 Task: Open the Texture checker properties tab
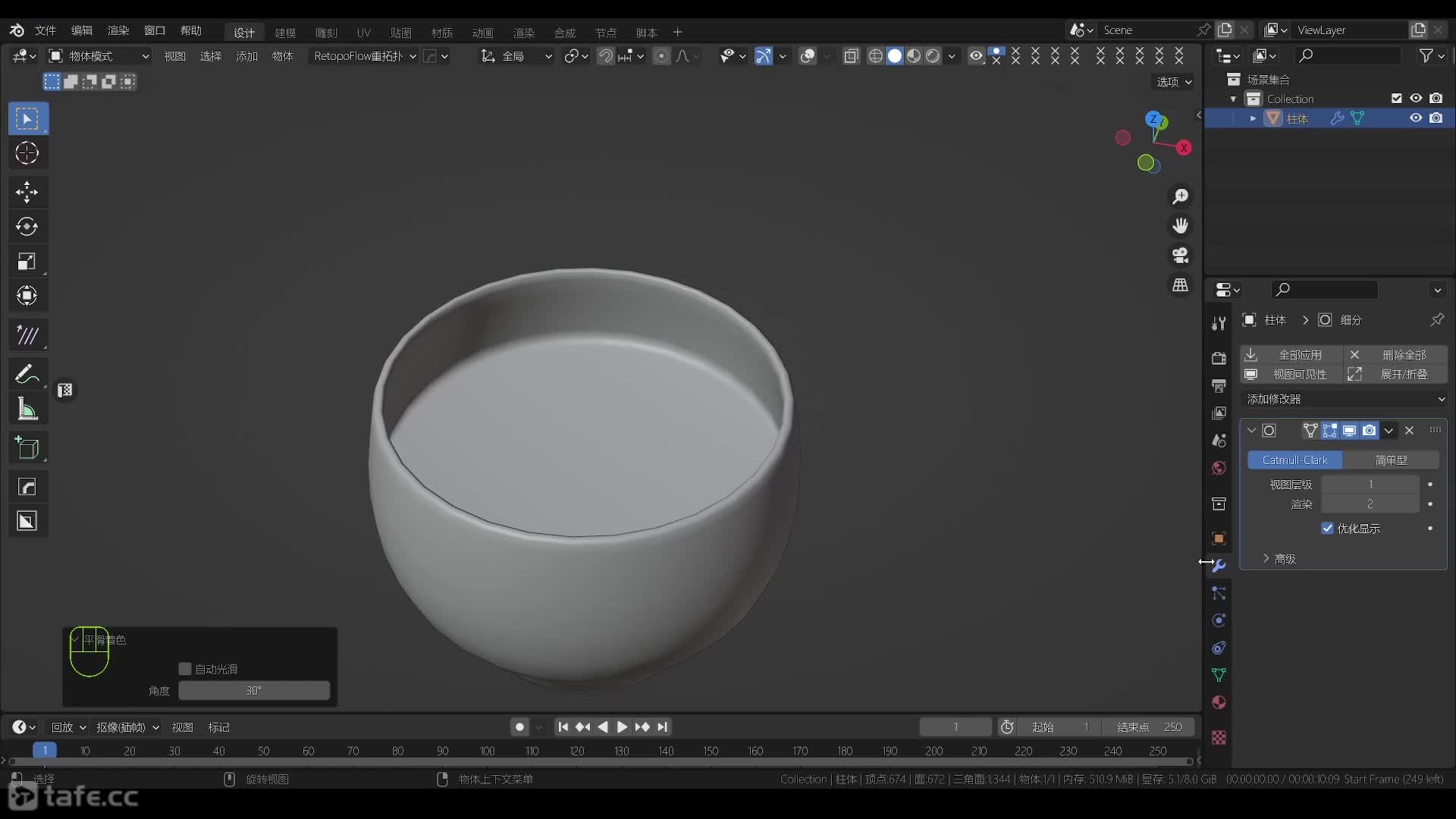1219,738
